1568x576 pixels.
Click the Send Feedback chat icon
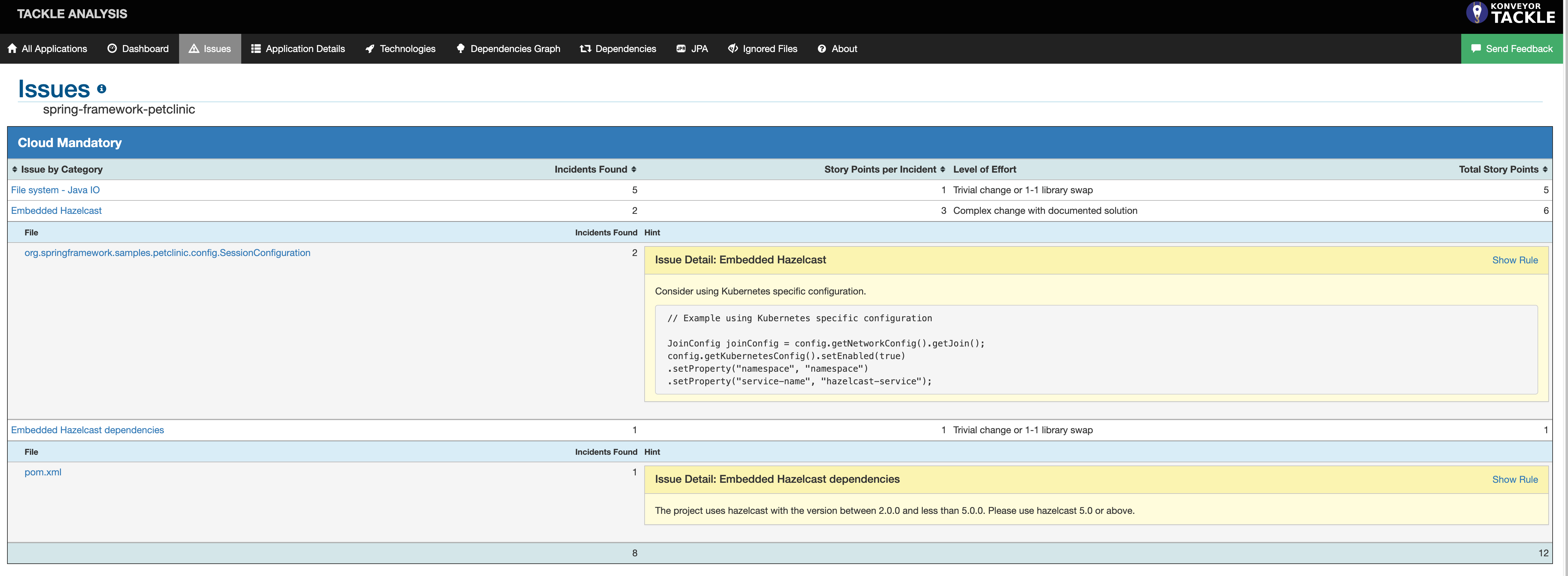[x=1475, y=49]
